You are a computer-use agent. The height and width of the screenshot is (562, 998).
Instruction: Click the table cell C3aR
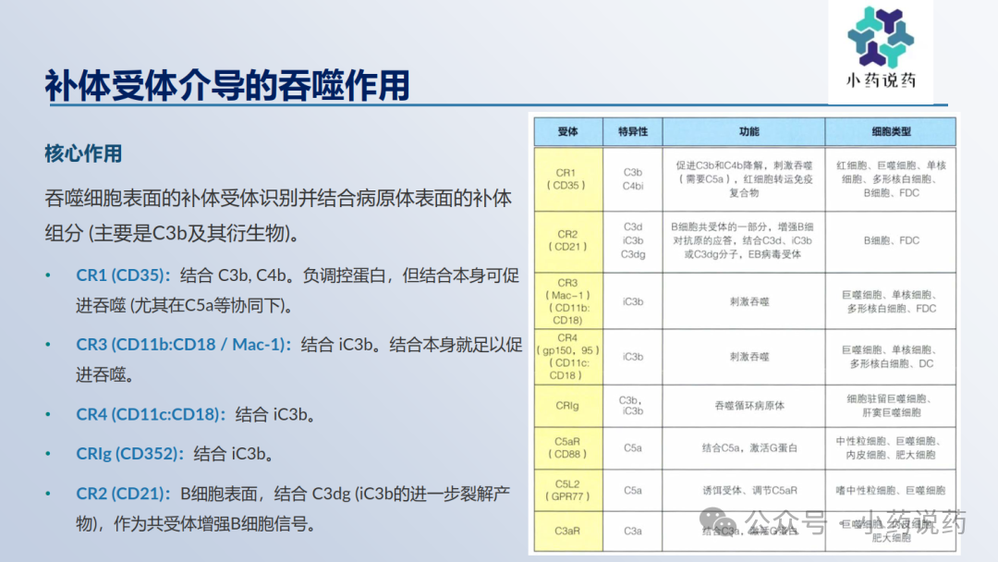click(568, 531)
